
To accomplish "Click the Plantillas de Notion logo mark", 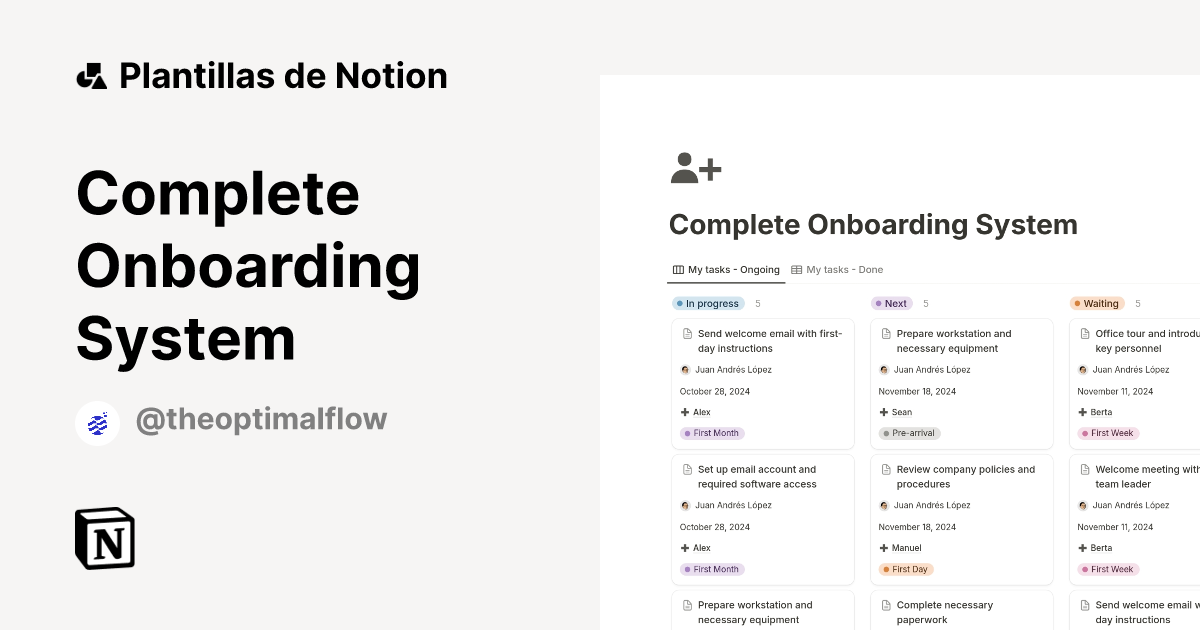I will 91,75.
